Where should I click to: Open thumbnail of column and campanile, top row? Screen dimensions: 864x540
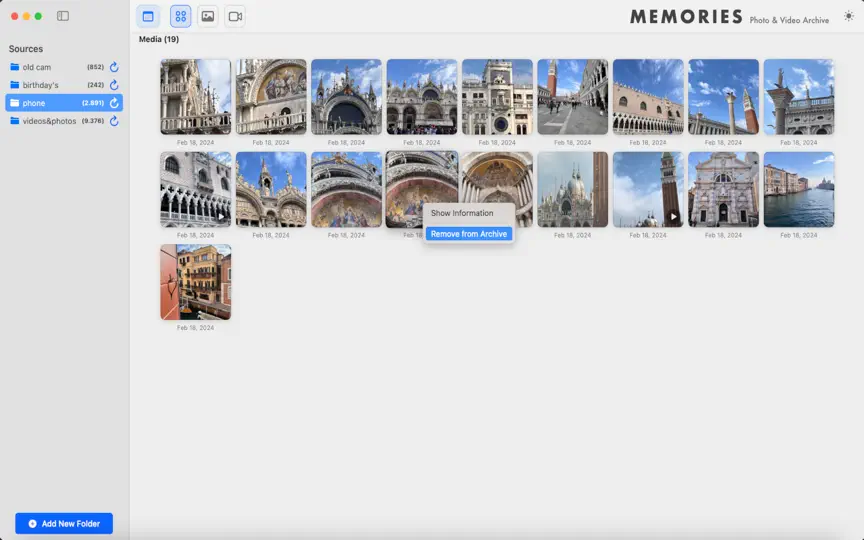723,97
